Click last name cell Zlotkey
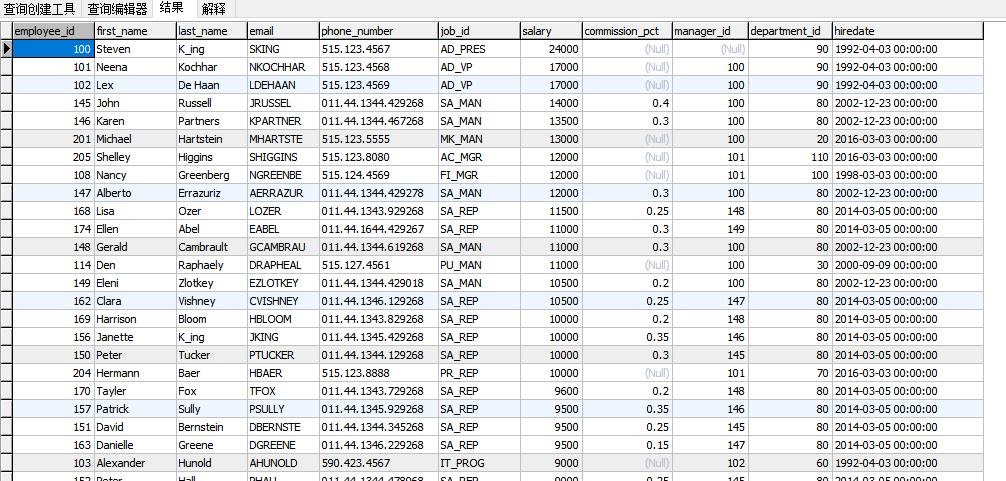 point(212,283)
